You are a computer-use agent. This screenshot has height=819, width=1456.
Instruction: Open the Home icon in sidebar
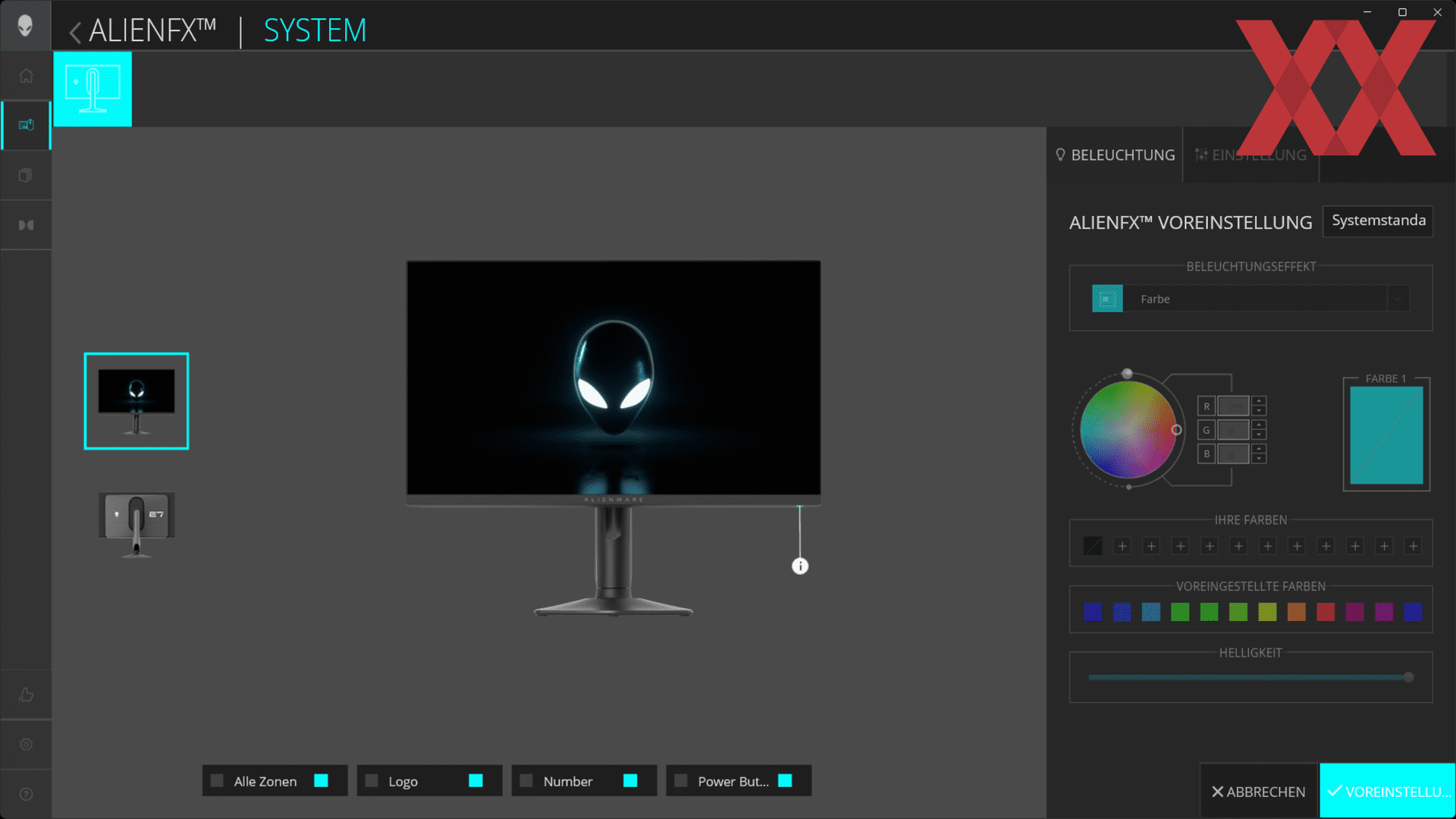click(x=26, y=76)
